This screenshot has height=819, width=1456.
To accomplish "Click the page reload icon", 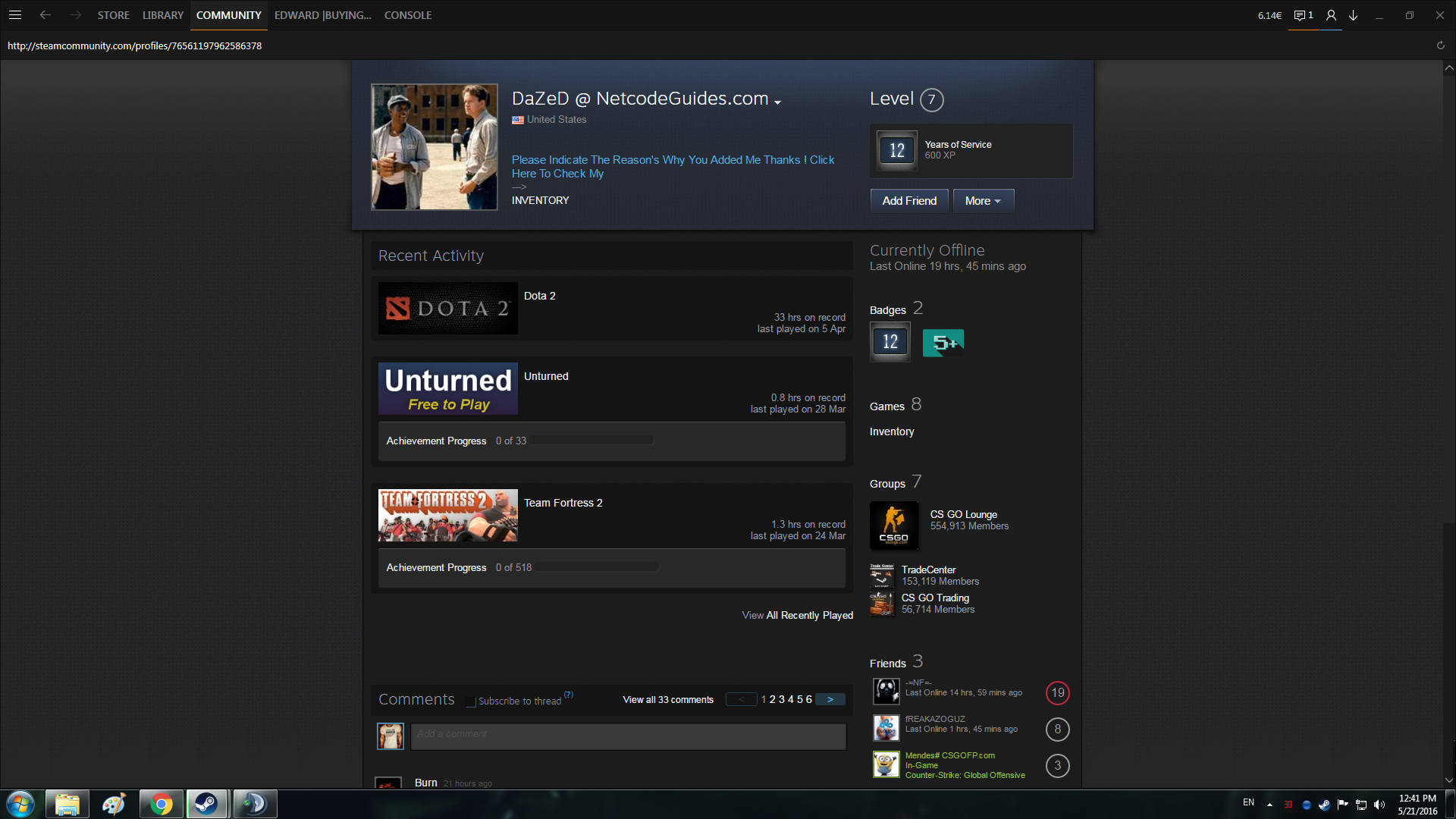I will [1440, 45].
